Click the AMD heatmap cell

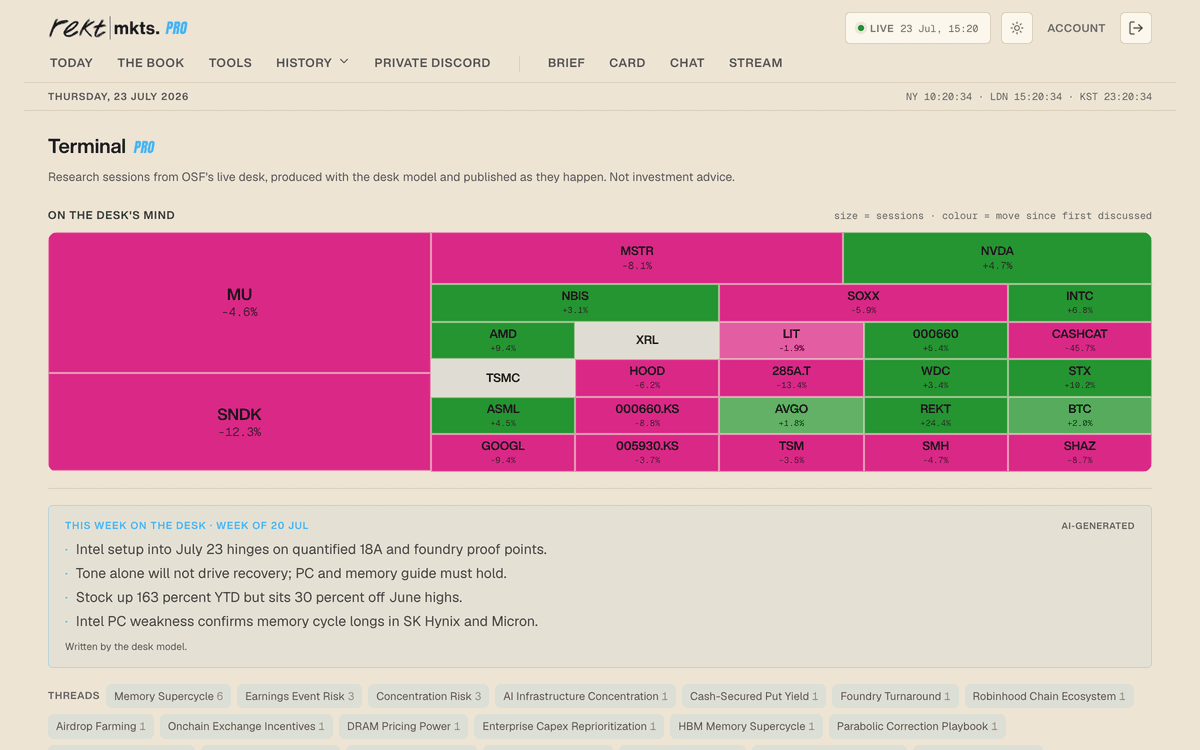coord(503,340)
